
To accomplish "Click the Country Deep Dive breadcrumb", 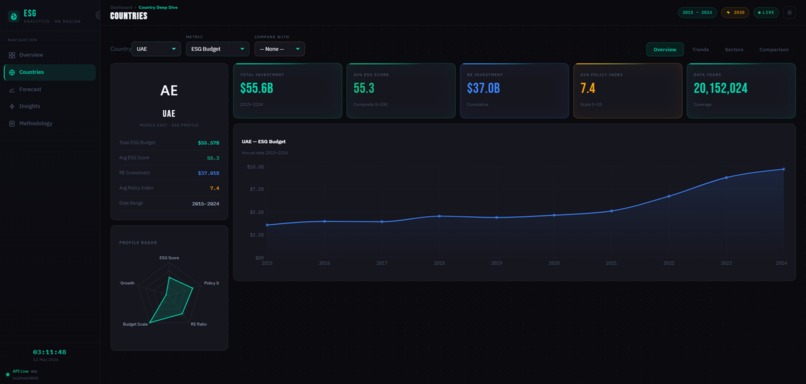I will point(158,7).
